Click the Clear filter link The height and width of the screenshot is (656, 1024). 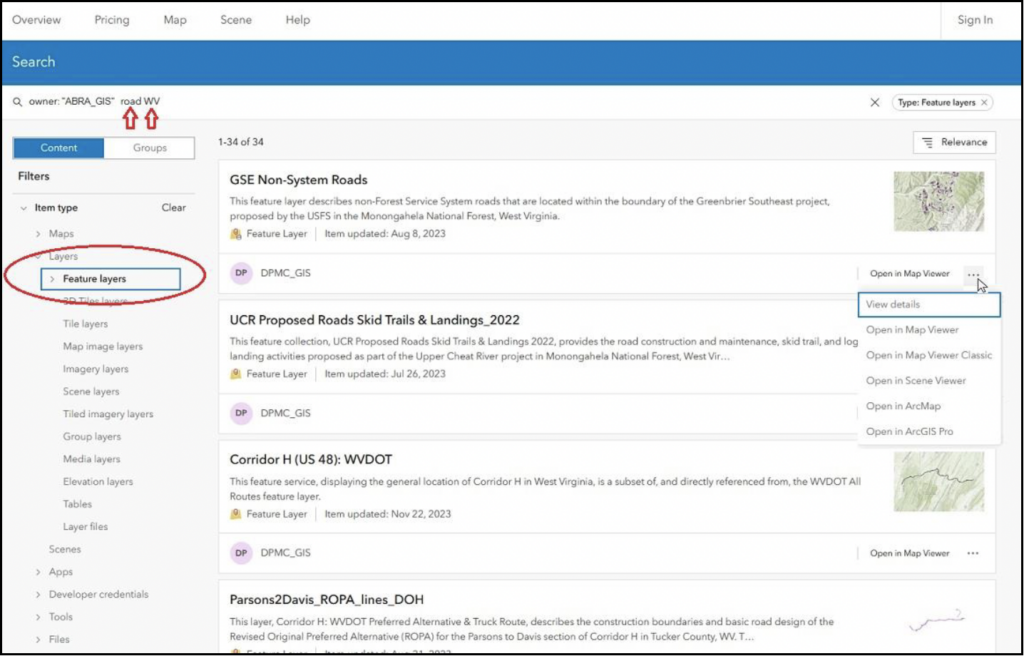[173, 208]
